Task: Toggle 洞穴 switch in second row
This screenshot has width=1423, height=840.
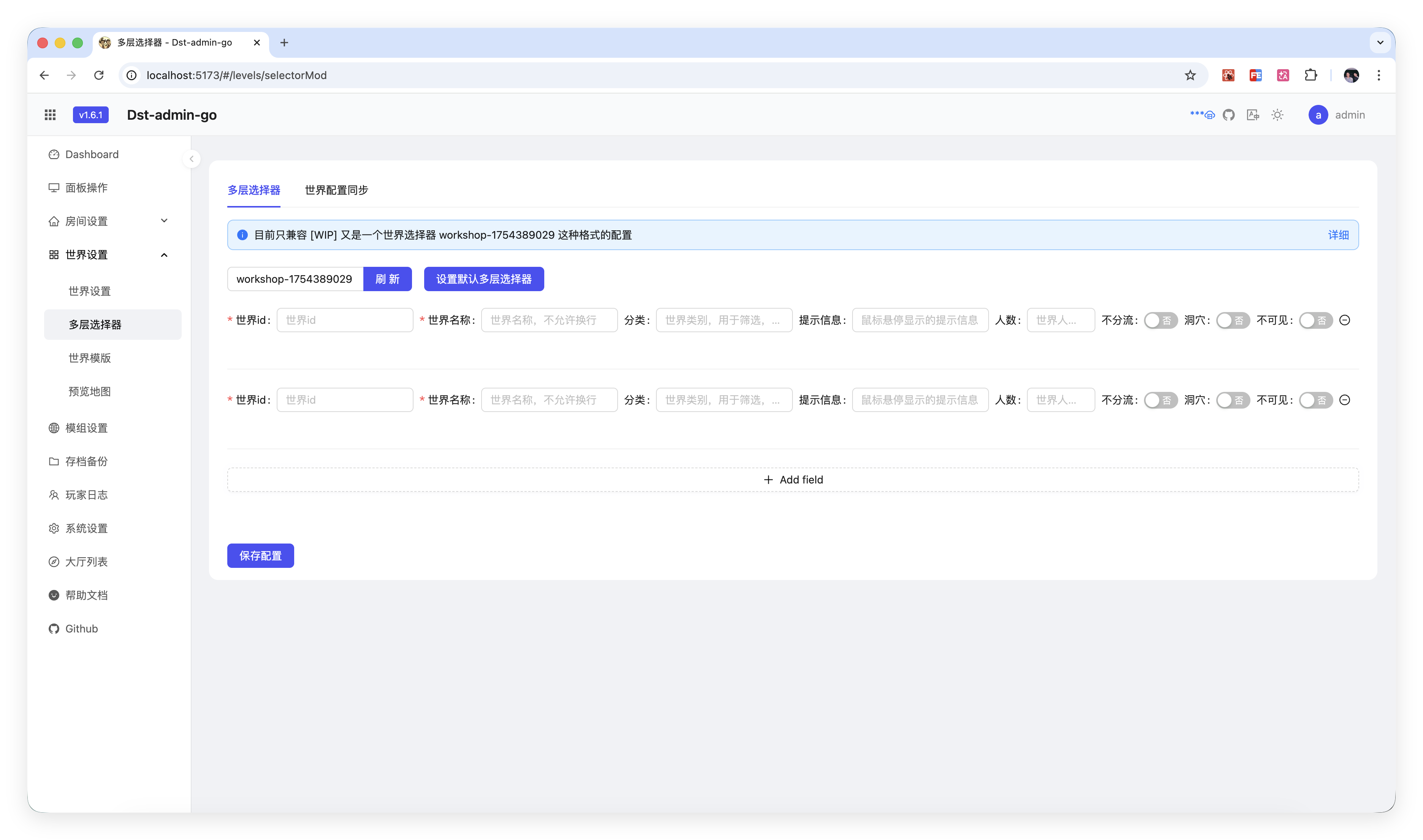Action: (1233, 400)
